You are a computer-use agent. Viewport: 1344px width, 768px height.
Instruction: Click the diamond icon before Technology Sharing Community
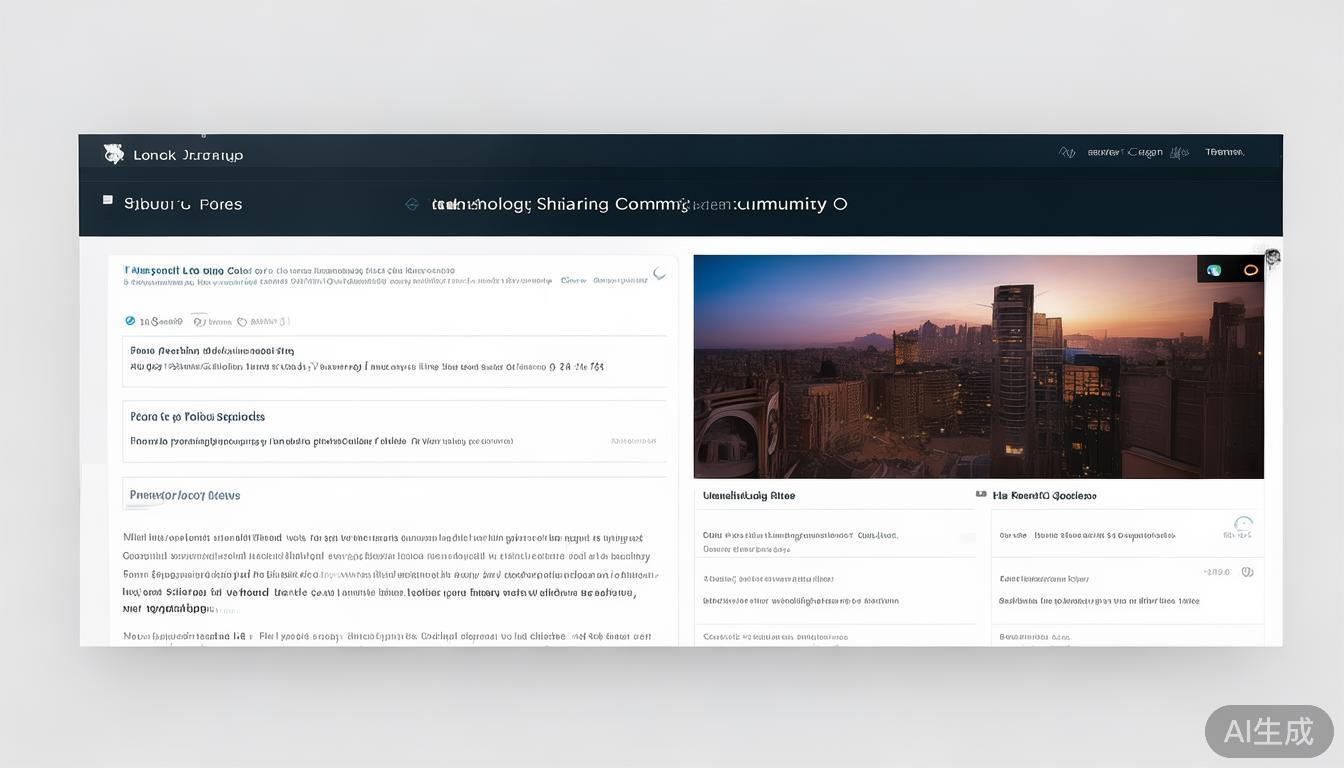(411, 204)
